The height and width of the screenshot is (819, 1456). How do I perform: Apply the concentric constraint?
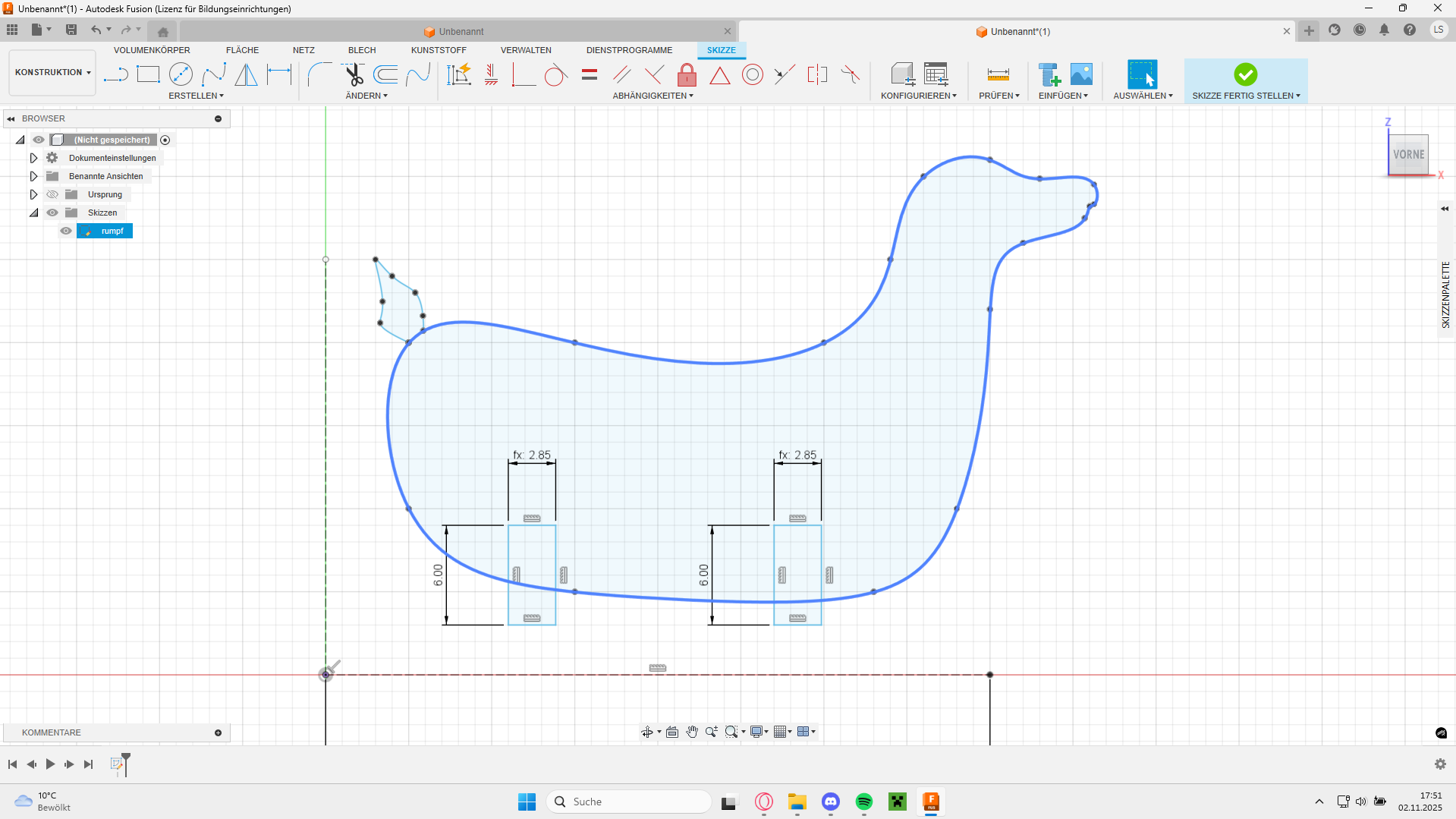(752, 74)
